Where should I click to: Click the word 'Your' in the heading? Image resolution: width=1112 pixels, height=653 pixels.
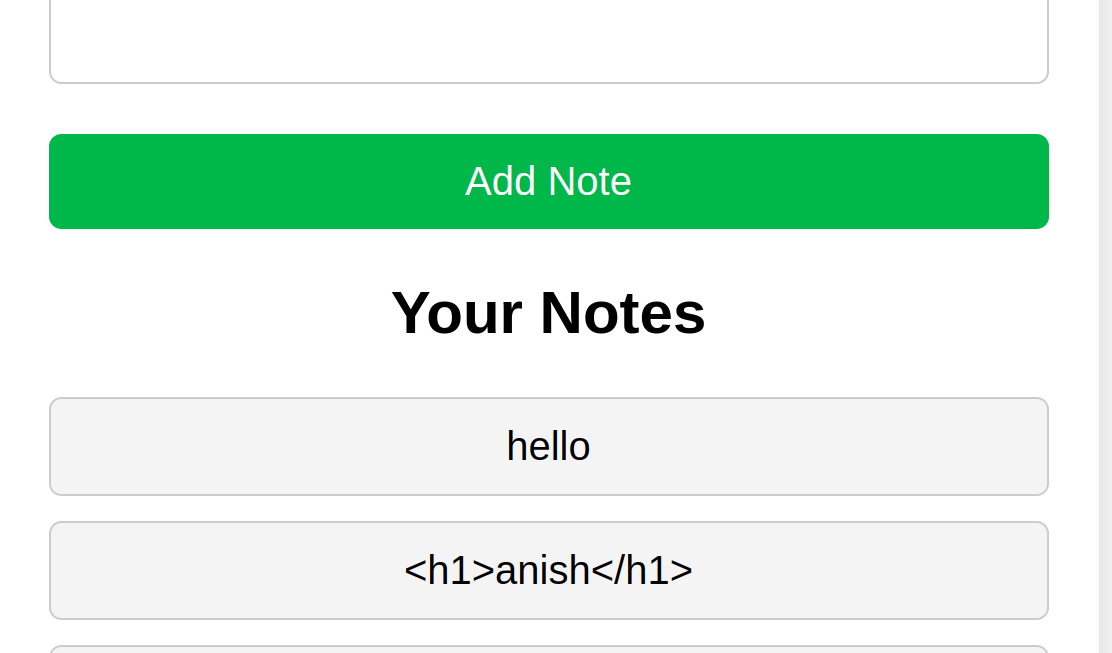click(456, 313)
